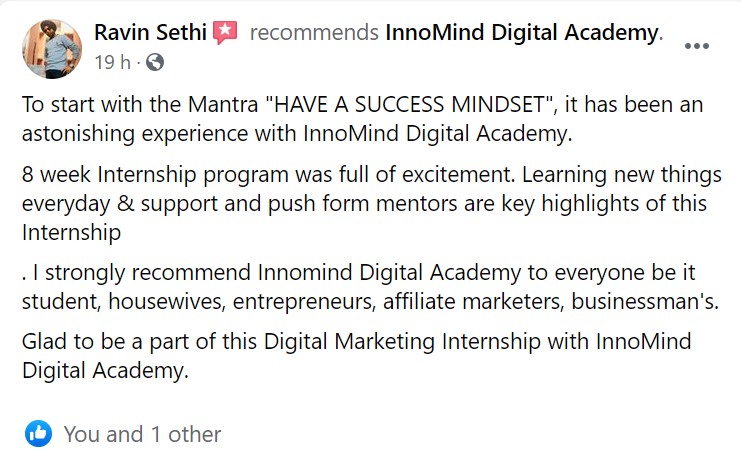Click the globe public audience icon
The width and height of the screenshot is (741, 466).
[155, 63]
